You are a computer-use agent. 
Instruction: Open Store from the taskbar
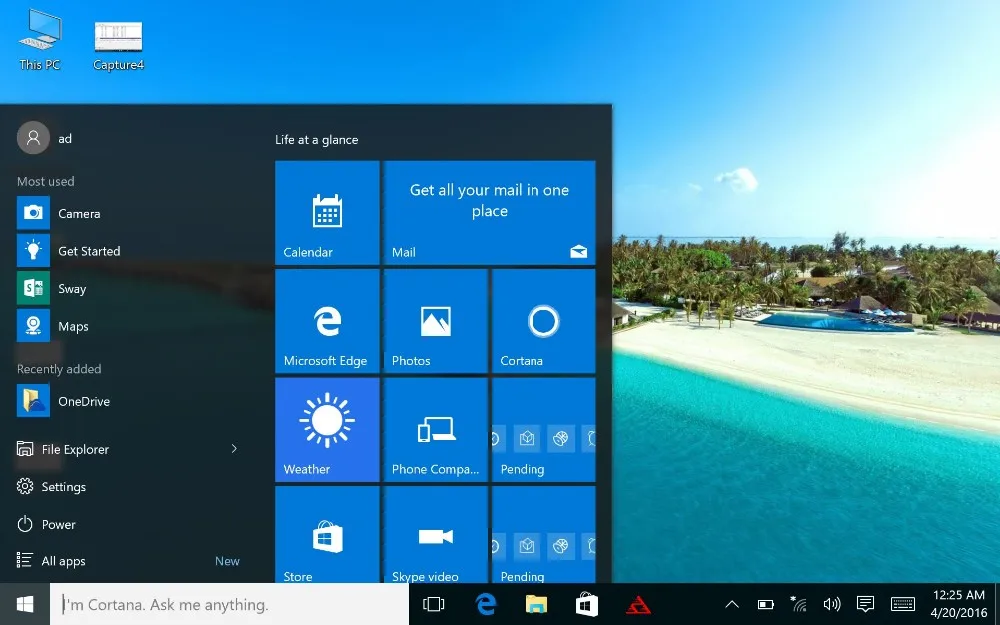(x=587, y=604)
